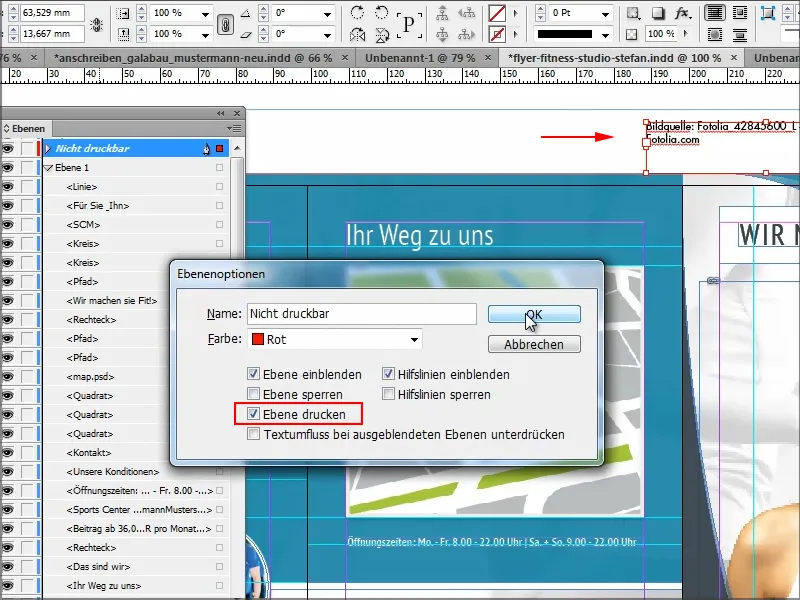Switch to the Unbenannt-1 @ 79 % tab

point(420,58)
